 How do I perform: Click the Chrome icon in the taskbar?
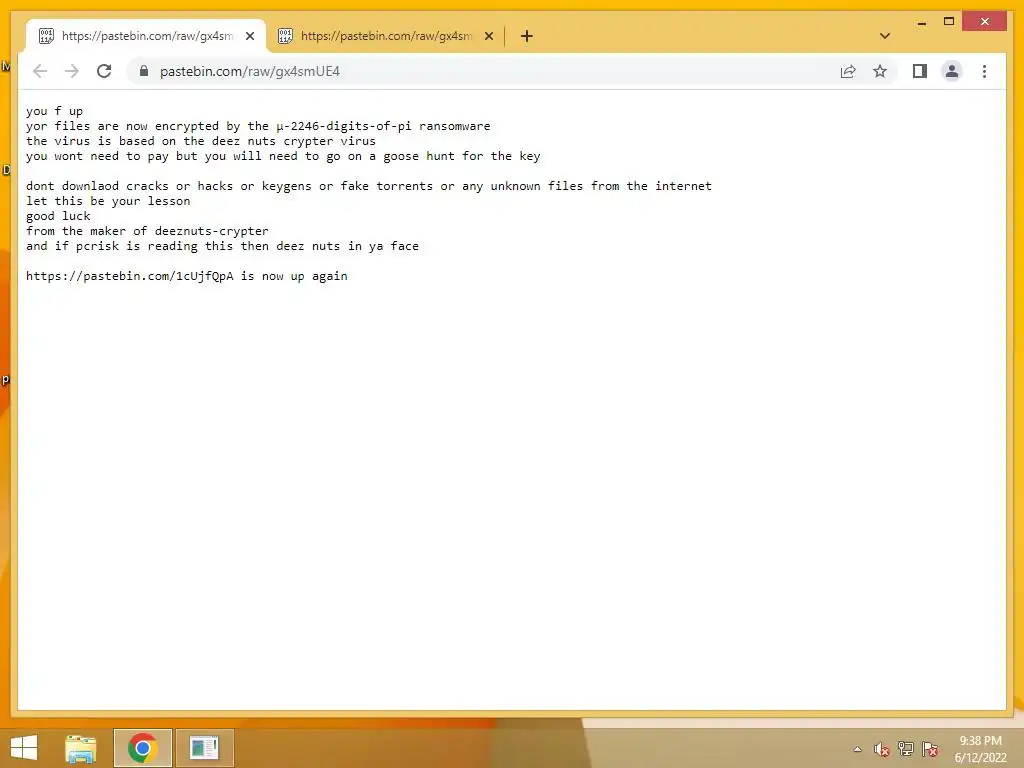click(142, 748)
